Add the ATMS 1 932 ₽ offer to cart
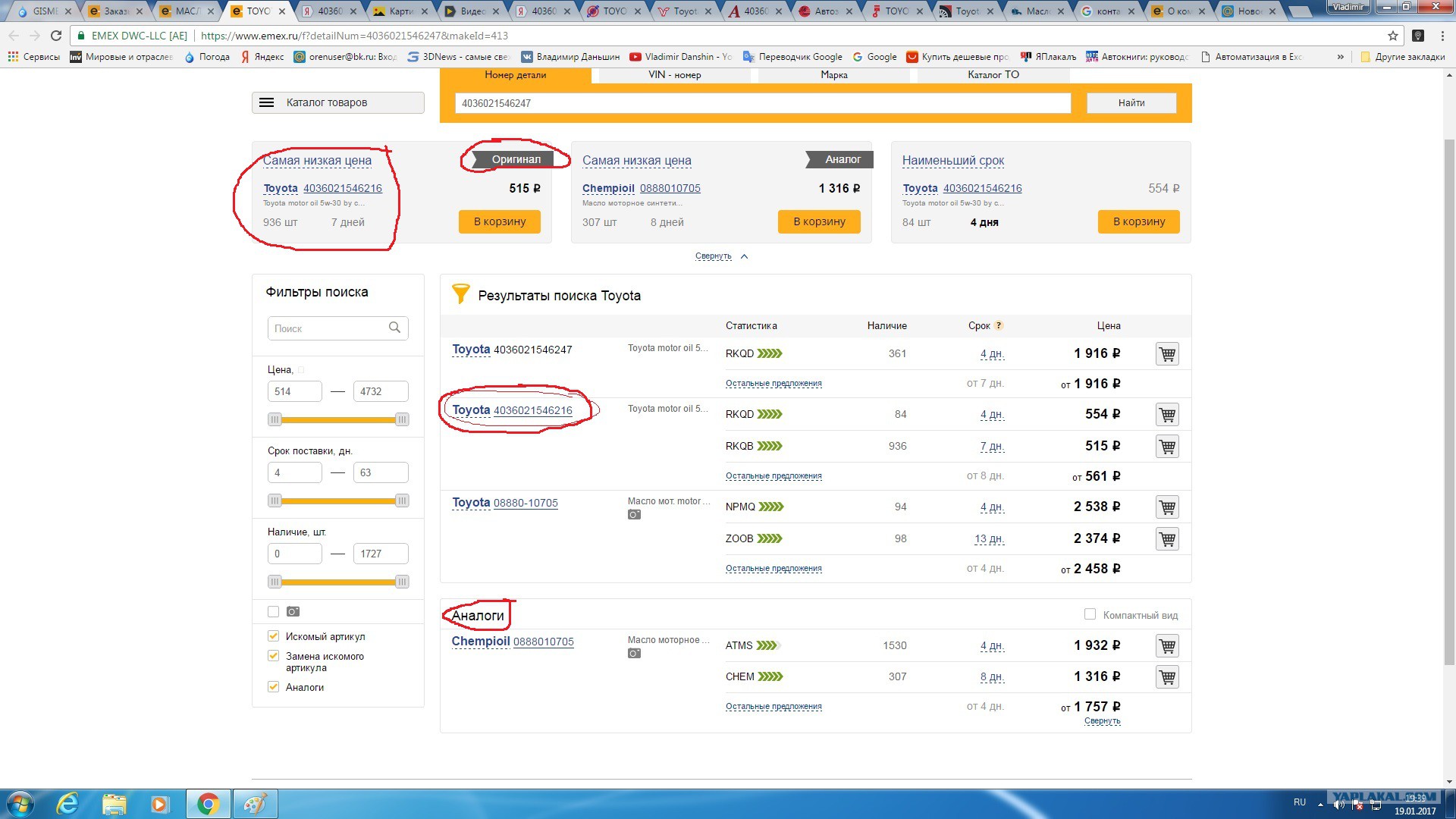 coord(1167,646)
